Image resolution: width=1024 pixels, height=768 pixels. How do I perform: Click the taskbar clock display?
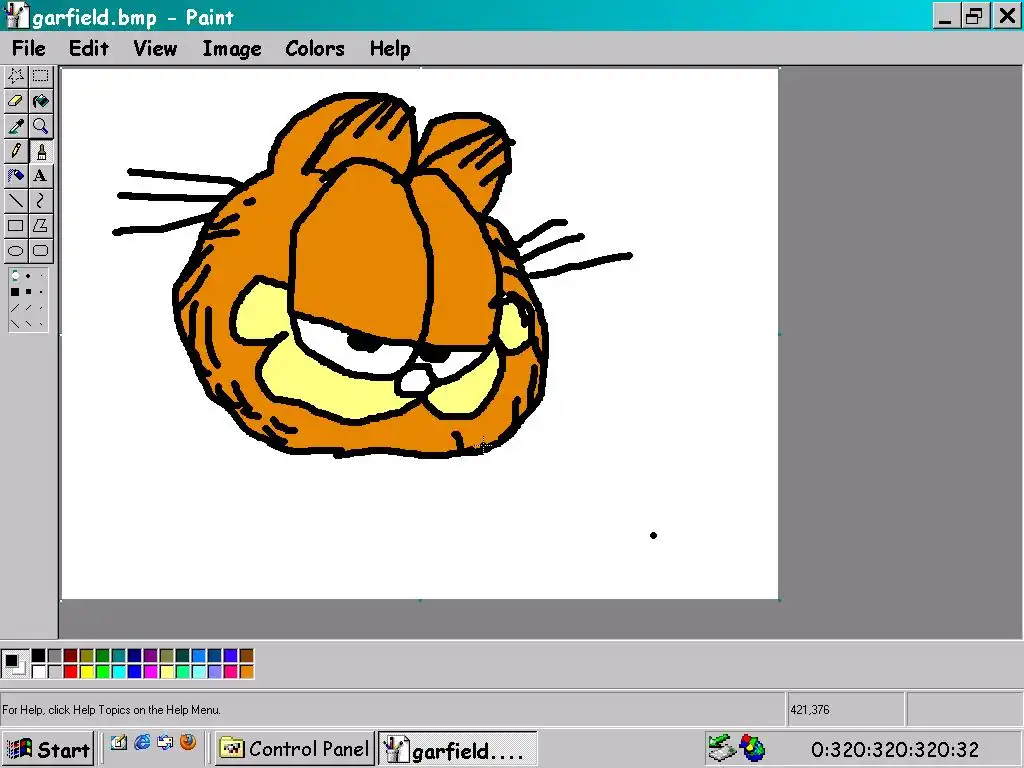[x=895, y=749]
